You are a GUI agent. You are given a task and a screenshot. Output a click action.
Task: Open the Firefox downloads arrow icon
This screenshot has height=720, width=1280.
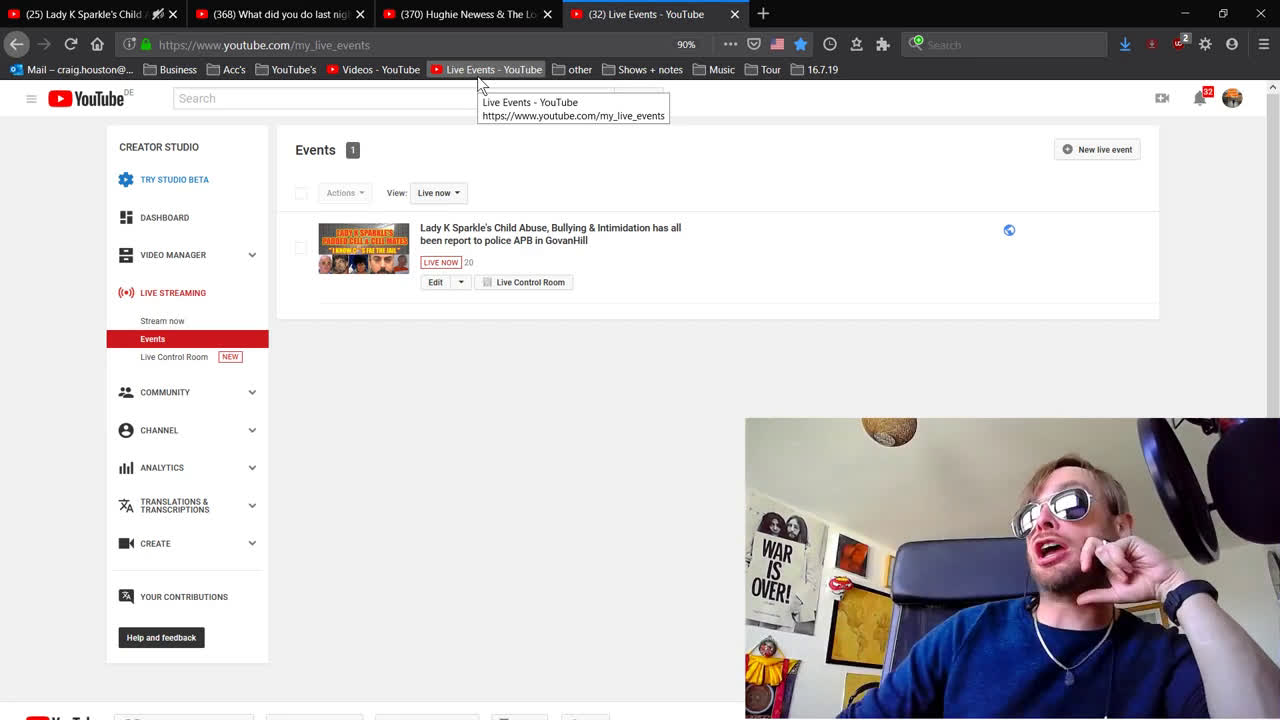pyautogui.click(x=1125, y=44)
